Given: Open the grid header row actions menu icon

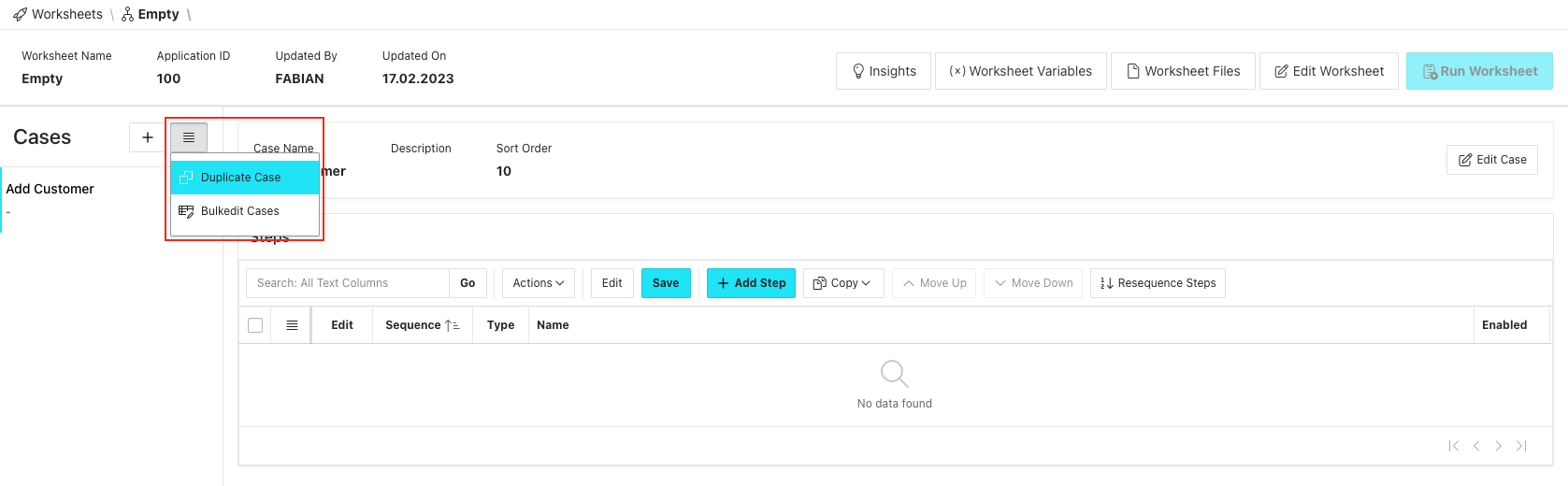Looking at the screenshot, I should point(292,325).
